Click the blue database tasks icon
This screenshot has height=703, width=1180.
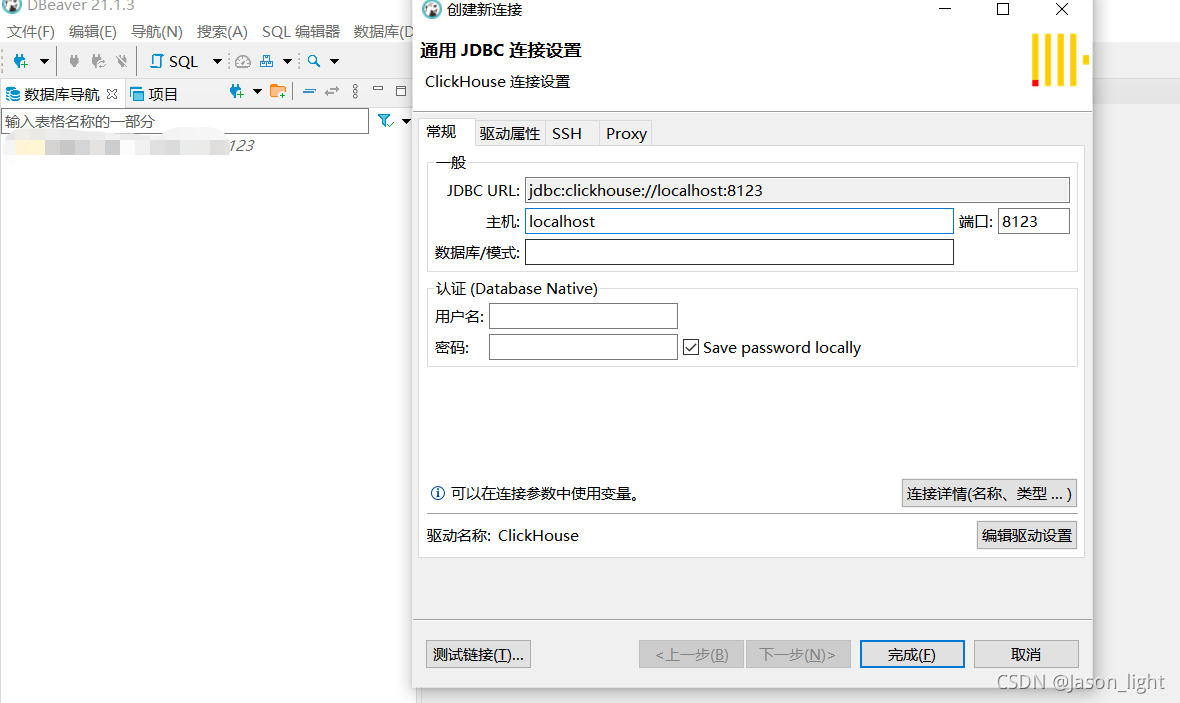click(x=266, y=61)
